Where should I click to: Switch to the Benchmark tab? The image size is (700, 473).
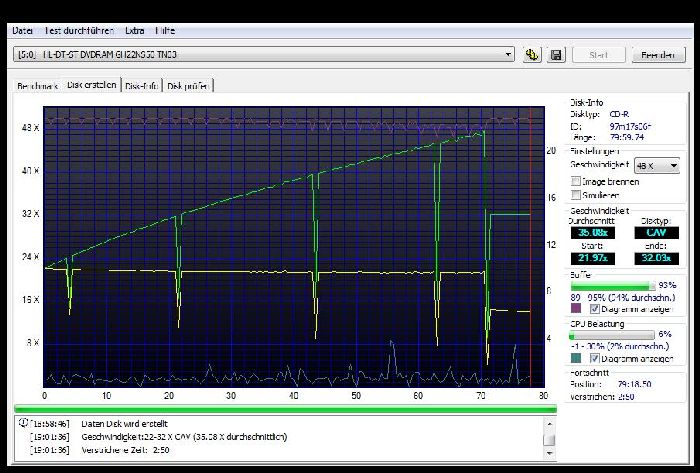pos(38,86)
